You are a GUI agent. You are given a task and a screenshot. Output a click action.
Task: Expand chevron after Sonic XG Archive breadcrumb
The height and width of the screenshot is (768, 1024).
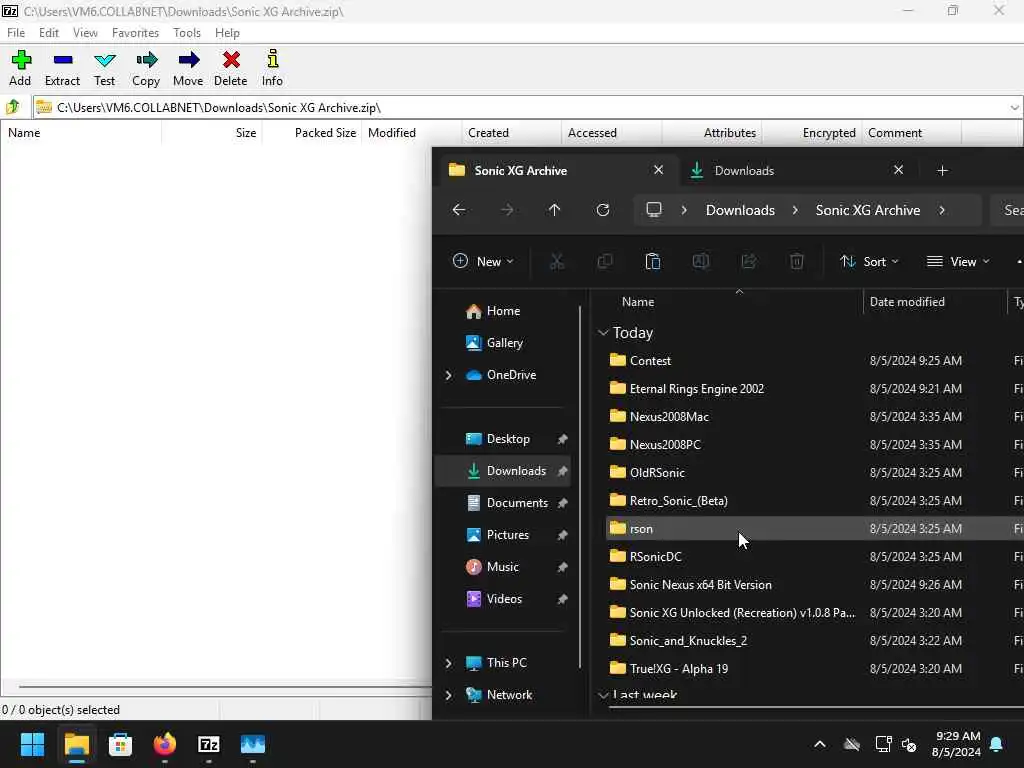click(942, 210)
